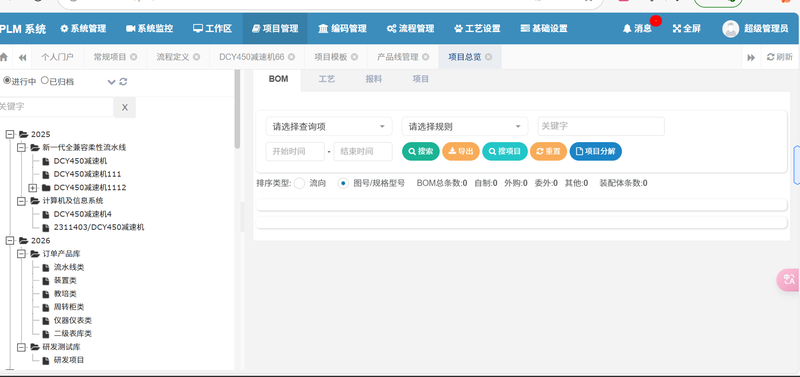The width and height of the screenshot is (800, 377).
Task: Click the tabs forward double-arrow icon
Action: point(751,58)
